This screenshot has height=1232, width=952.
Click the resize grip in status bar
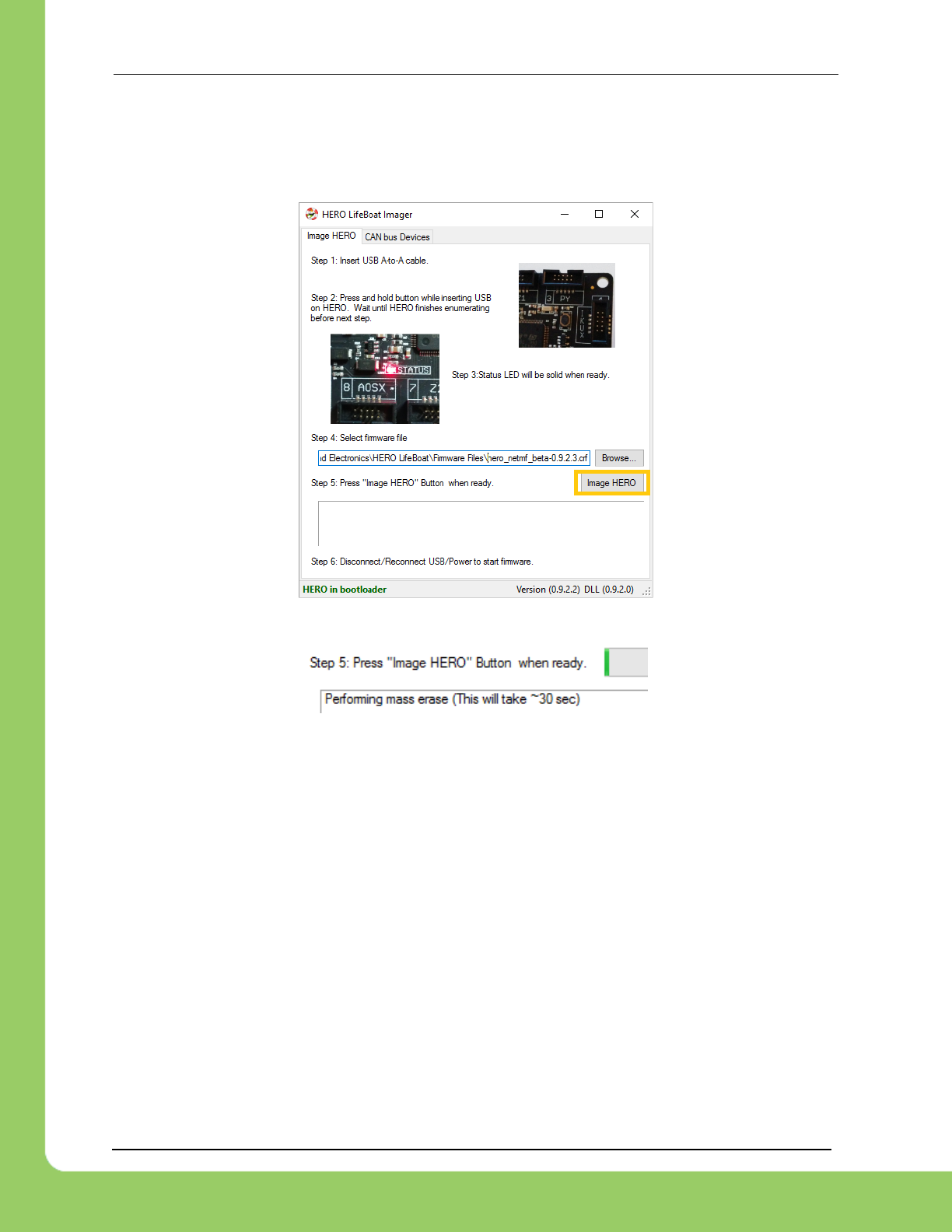pyautogui.click(x=646, y=591)
